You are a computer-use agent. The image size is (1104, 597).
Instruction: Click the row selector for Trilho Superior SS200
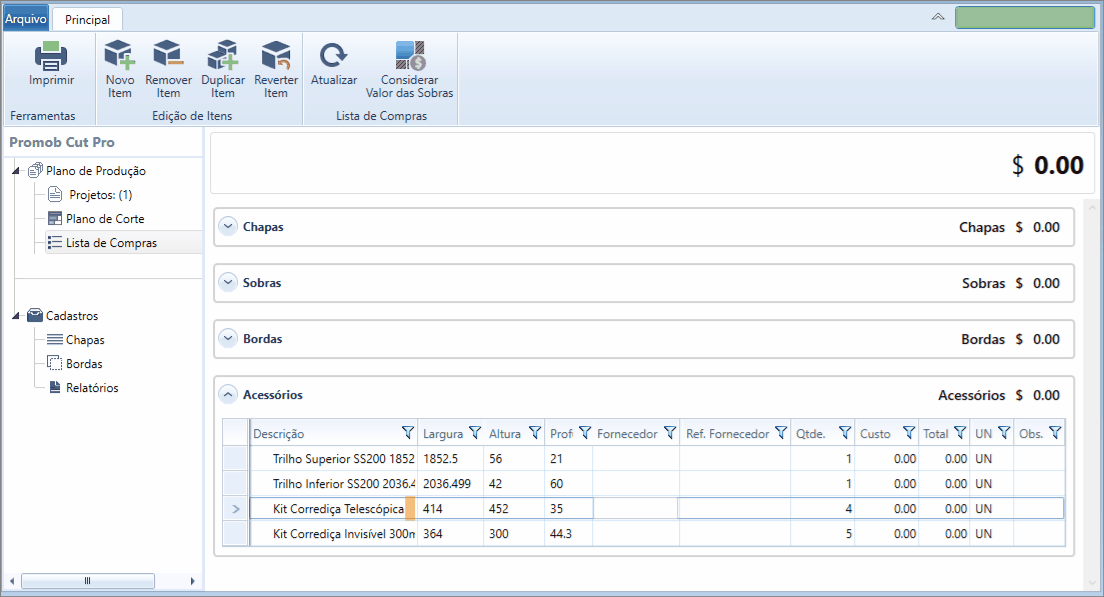235,458
